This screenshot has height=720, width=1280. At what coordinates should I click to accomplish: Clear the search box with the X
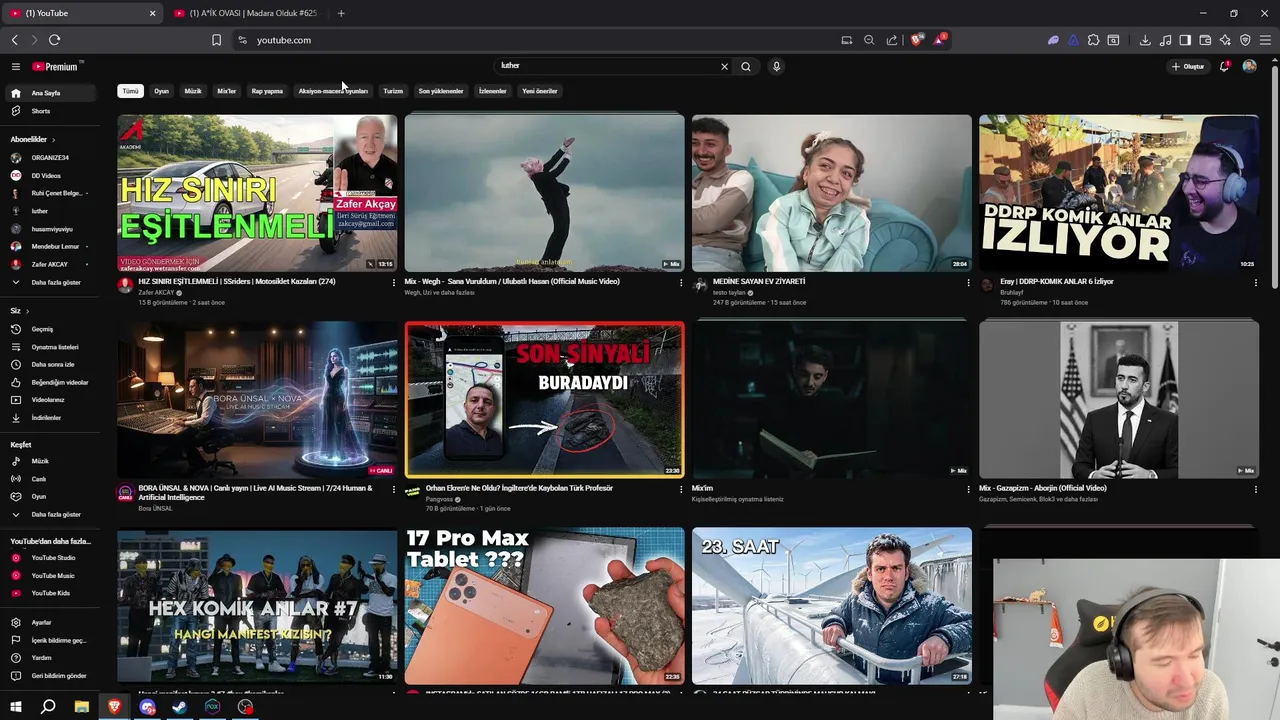724,66
